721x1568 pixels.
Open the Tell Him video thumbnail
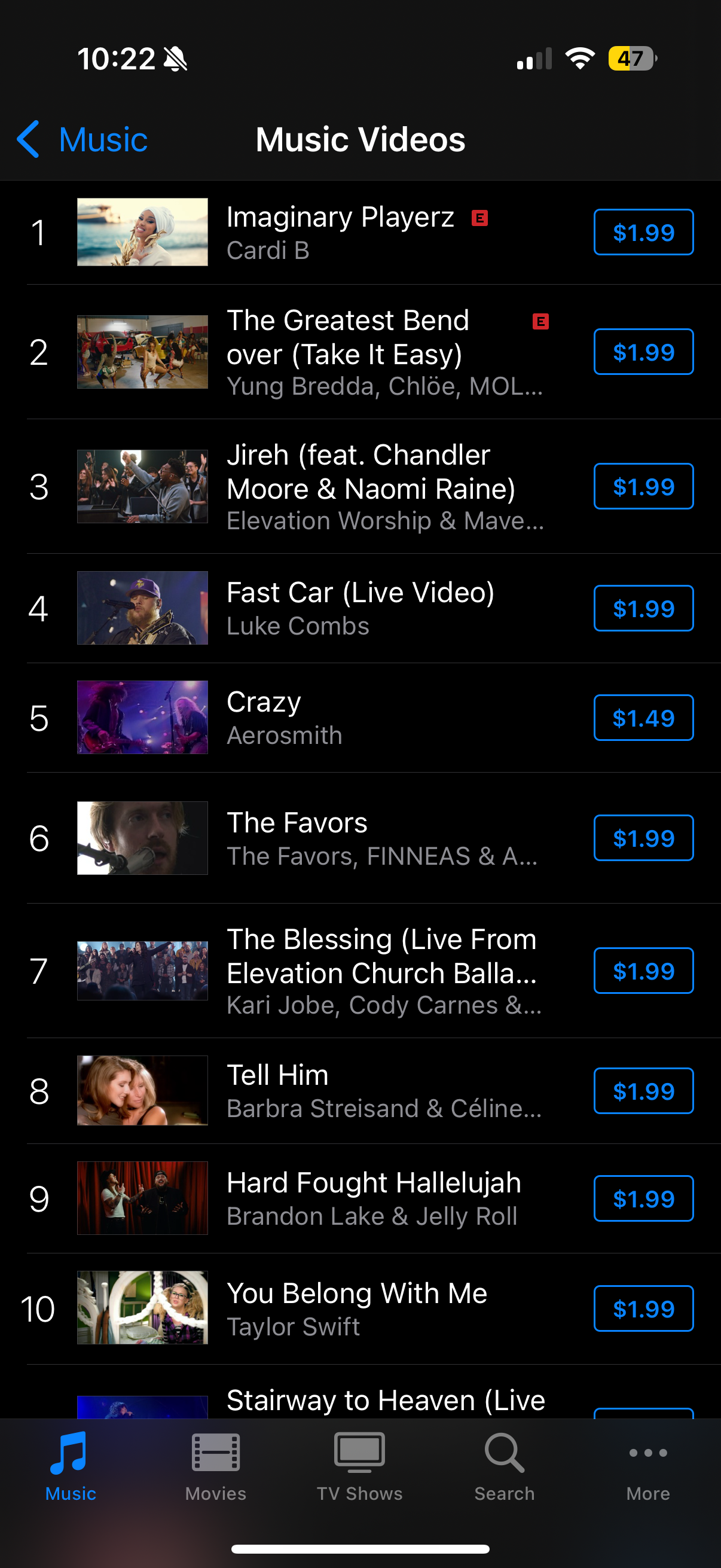(142, 1090)
